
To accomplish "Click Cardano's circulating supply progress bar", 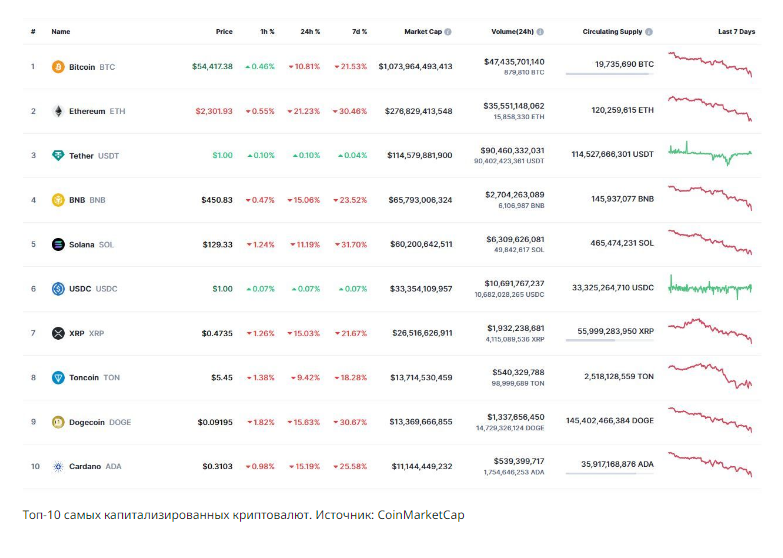I will 610,474.
